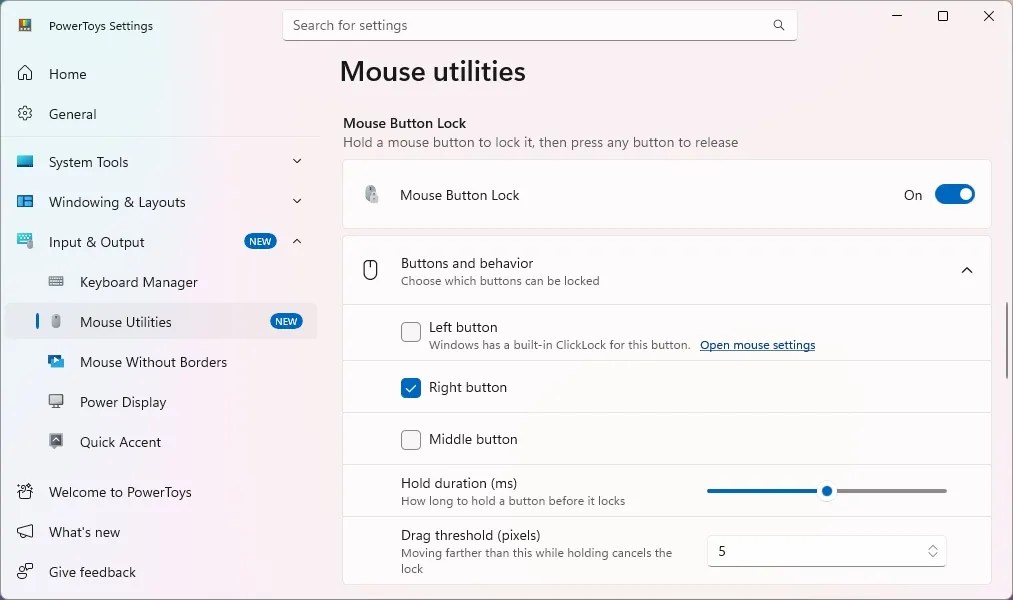Click the Mouse Utilities sidebar mouse icon
Image resolution: width=1013 pixels, height=600 pixels.
click(x=56, y=321)
